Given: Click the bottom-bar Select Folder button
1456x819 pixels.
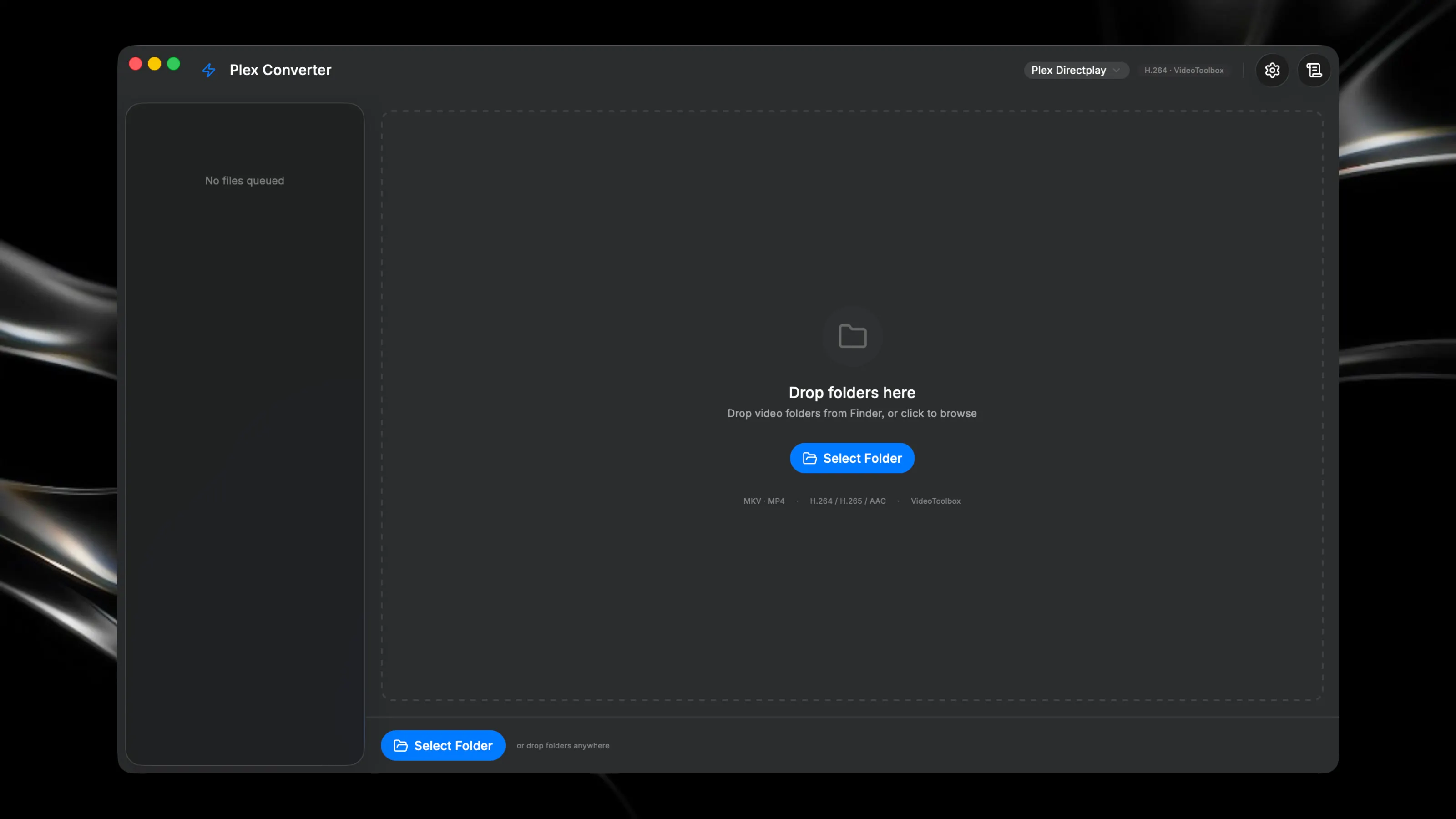Looking at the screenshot, I should [x=443, y=745].
